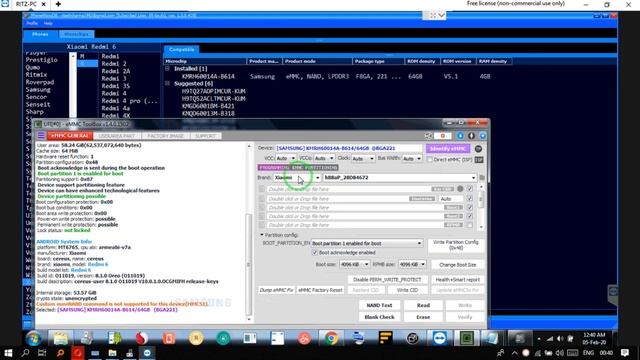Uncheck the fourth file row checkbox
This screenshot has width=640, height=360.
point(470,216)
